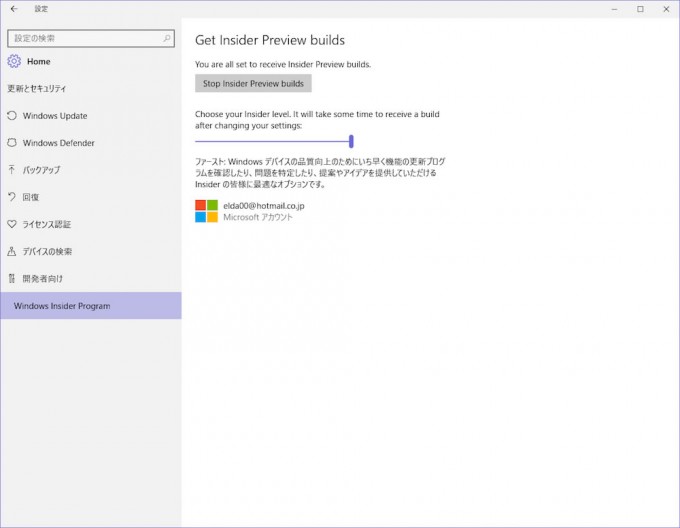680x528 pixels.
Task: Click the Windows Defender shield icon
Action: point(12,143)
